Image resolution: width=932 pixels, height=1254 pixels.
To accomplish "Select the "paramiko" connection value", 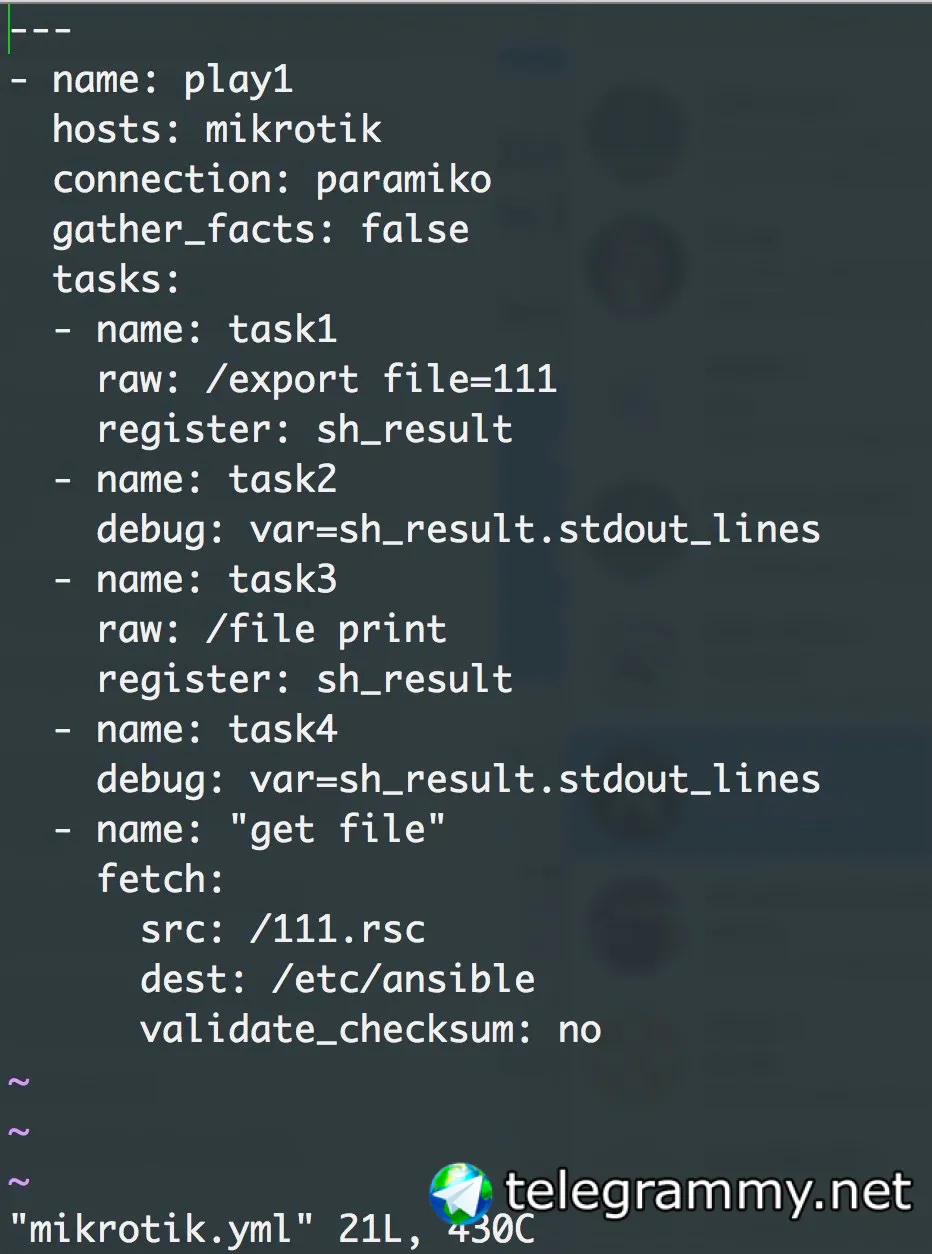I will pyautogui.click(x=403, y=179).
